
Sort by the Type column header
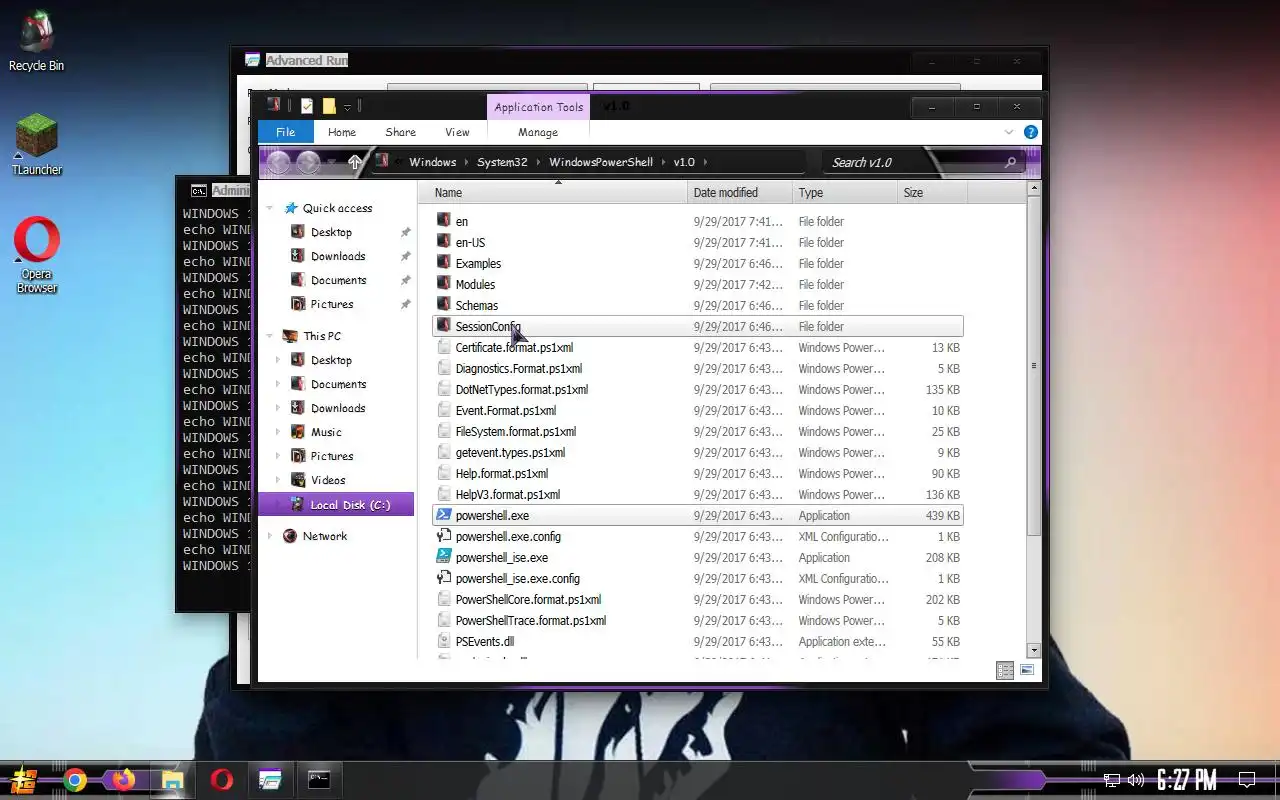tap(844, 193)
